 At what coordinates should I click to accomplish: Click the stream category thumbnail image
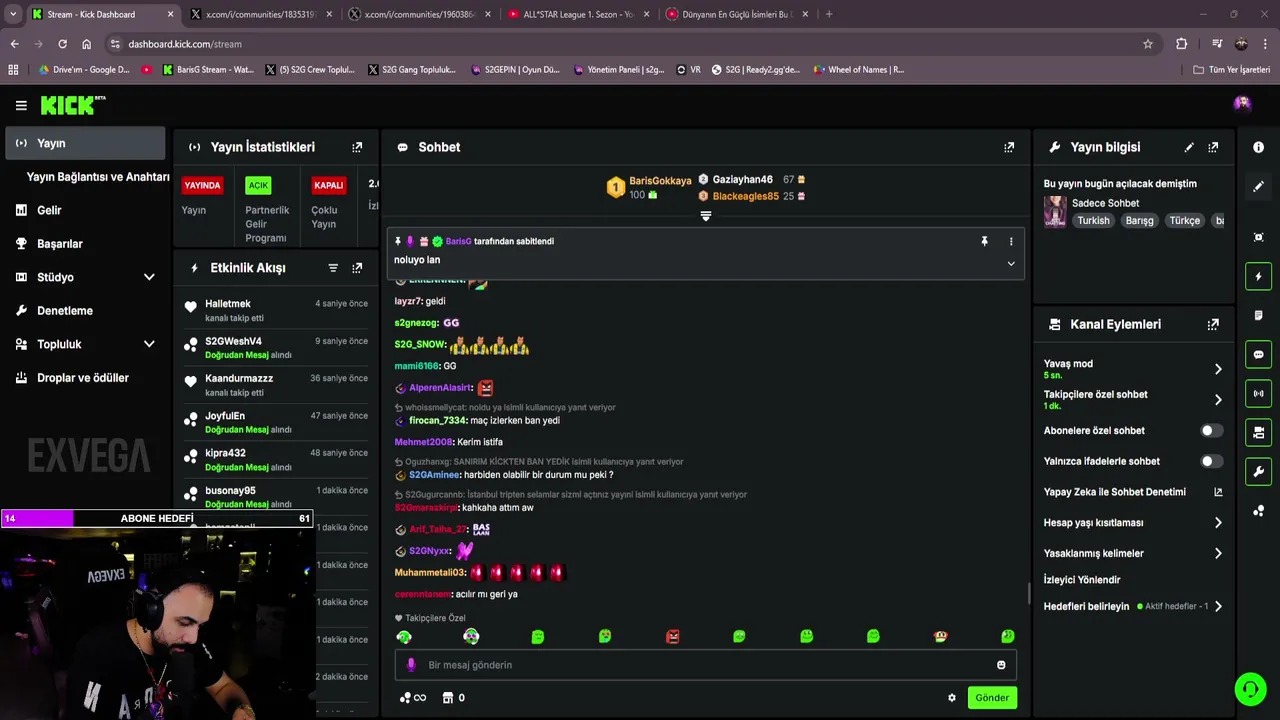pos(1055,212)
